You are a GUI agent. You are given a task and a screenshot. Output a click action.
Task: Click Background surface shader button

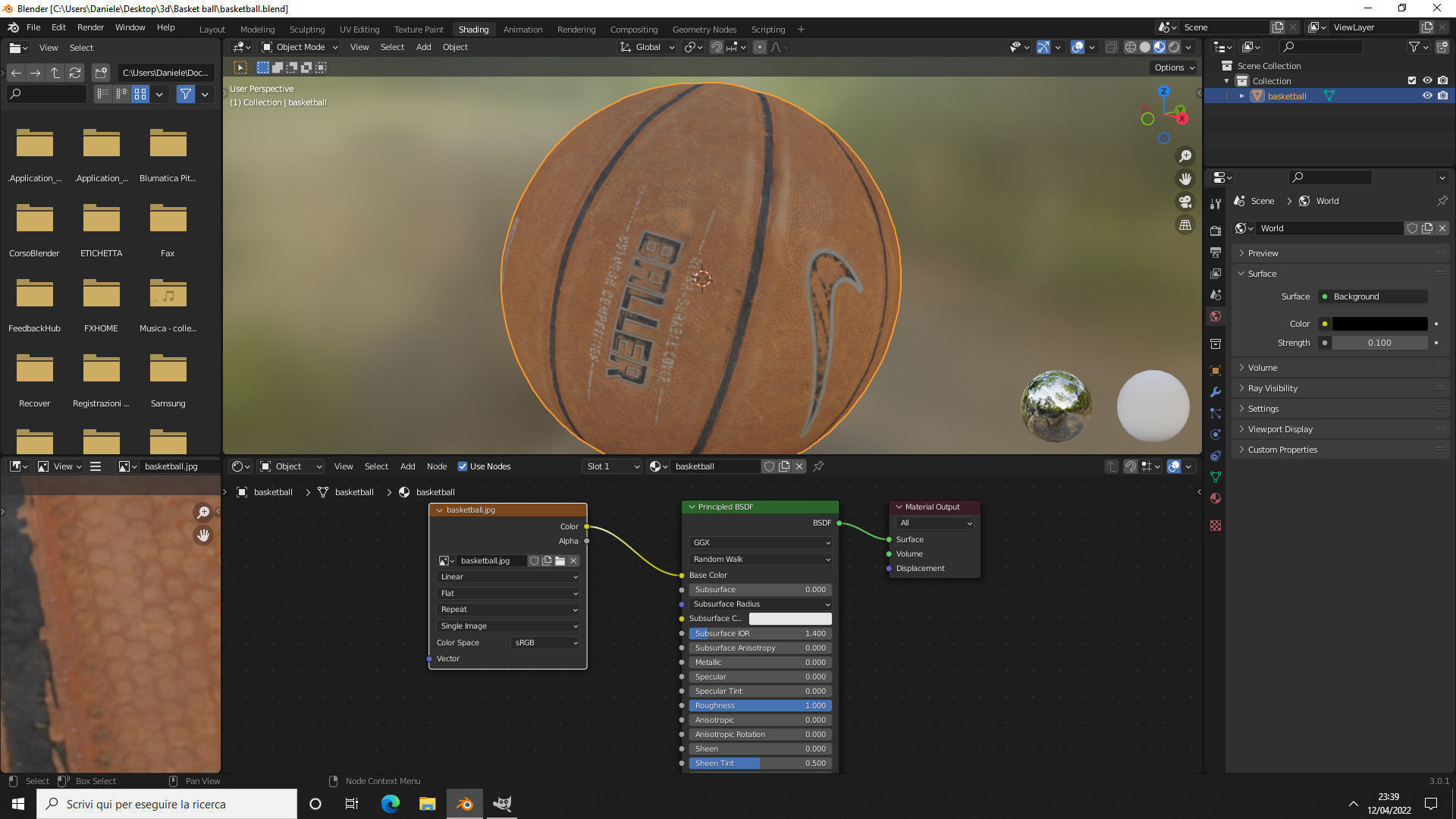[x=1373, y=297]
